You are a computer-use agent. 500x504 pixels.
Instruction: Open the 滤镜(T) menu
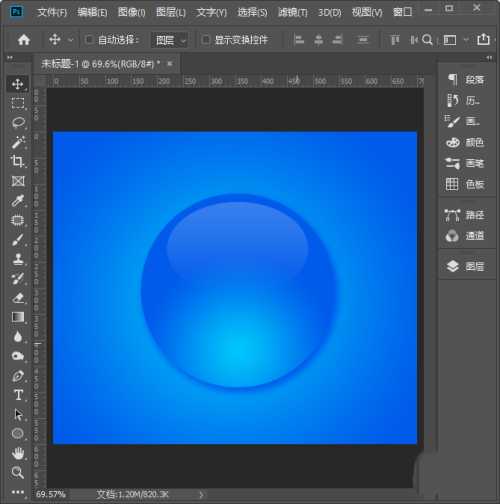pyautogui.click(x=293, y=13)
